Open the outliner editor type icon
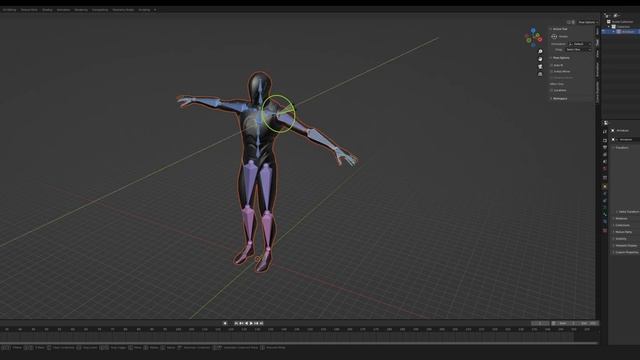The height and width of the screenshot is (360, 640). pos(607,16)
